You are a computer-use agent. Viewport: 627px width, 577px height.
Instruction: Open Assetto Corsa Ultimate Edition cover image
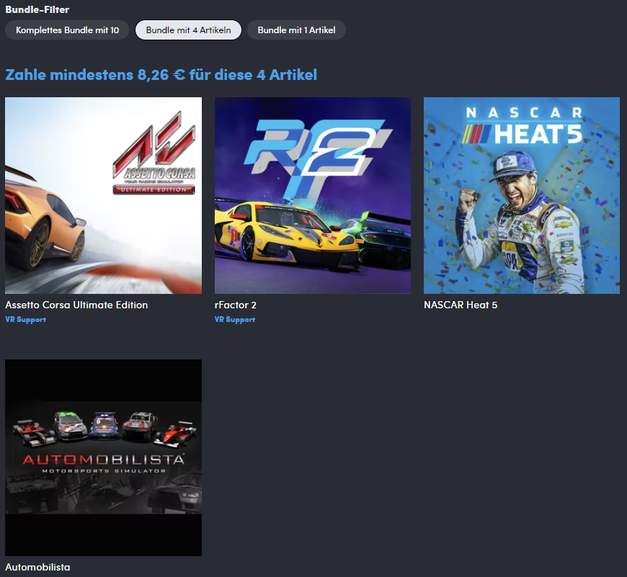coord(104,196)
